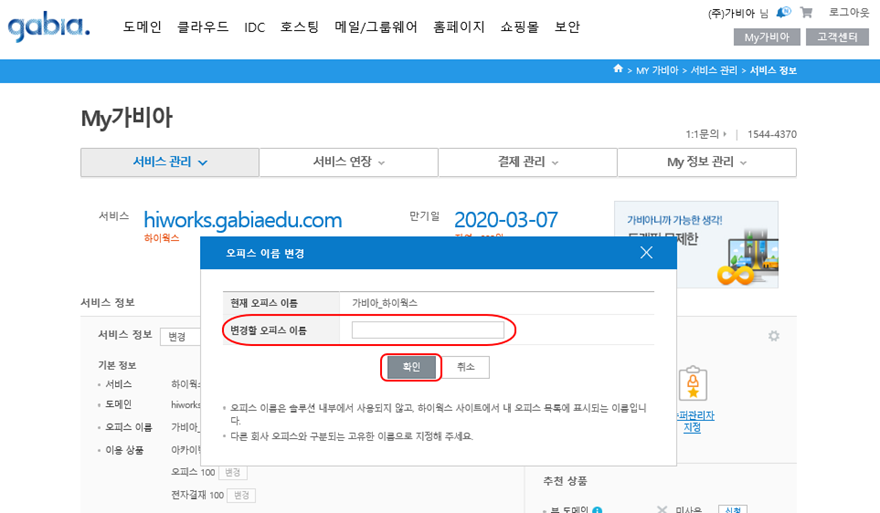
Task: Click the gabia logo
Action: [49, 28]
